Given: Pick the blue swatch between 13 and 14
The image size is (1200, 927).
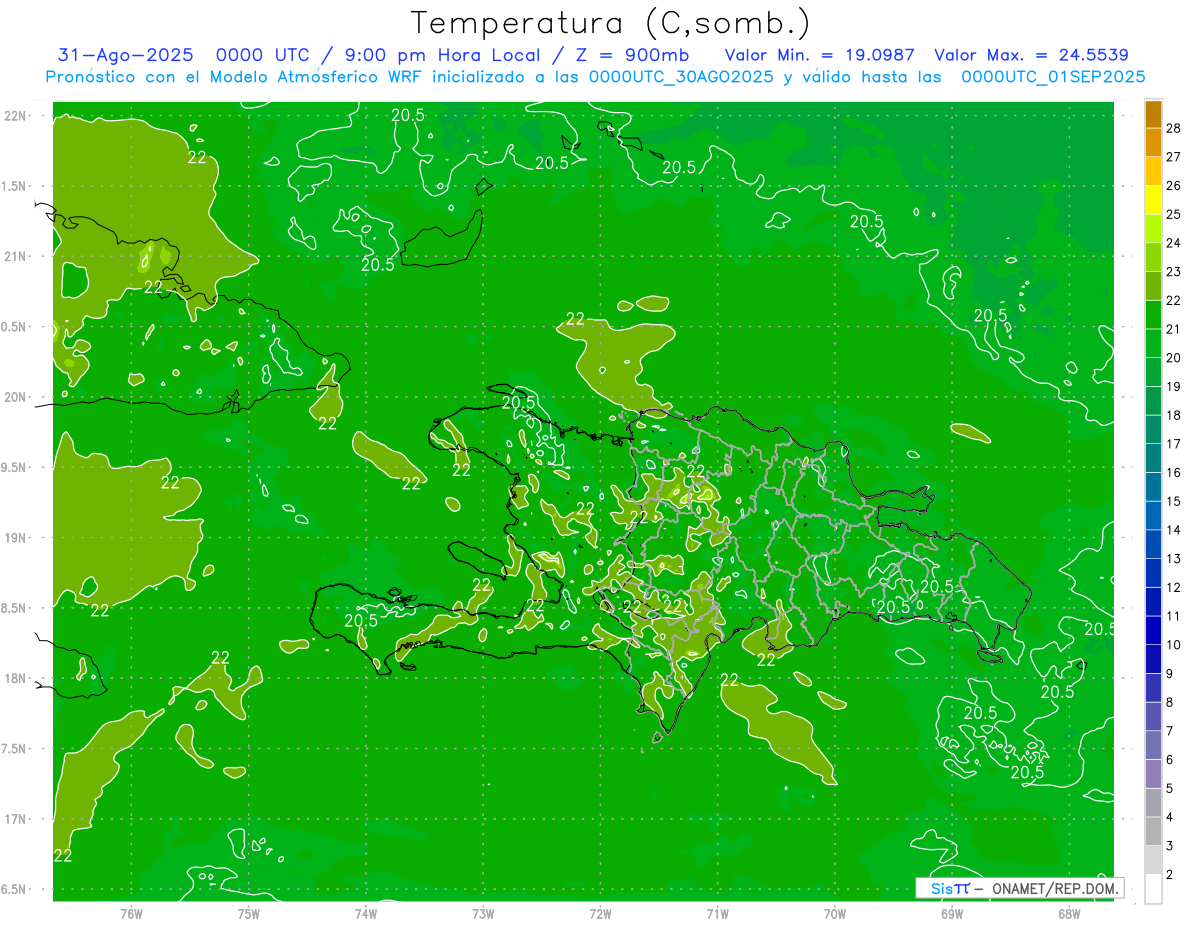Looking at the screenshot, I should [1153, 544].
